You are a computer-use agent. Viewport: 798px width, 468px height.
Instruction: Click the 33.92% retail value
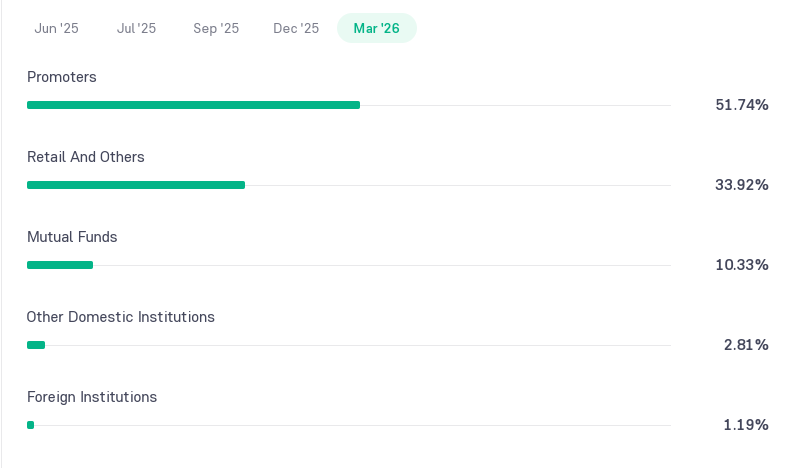[x=742, y=185]
